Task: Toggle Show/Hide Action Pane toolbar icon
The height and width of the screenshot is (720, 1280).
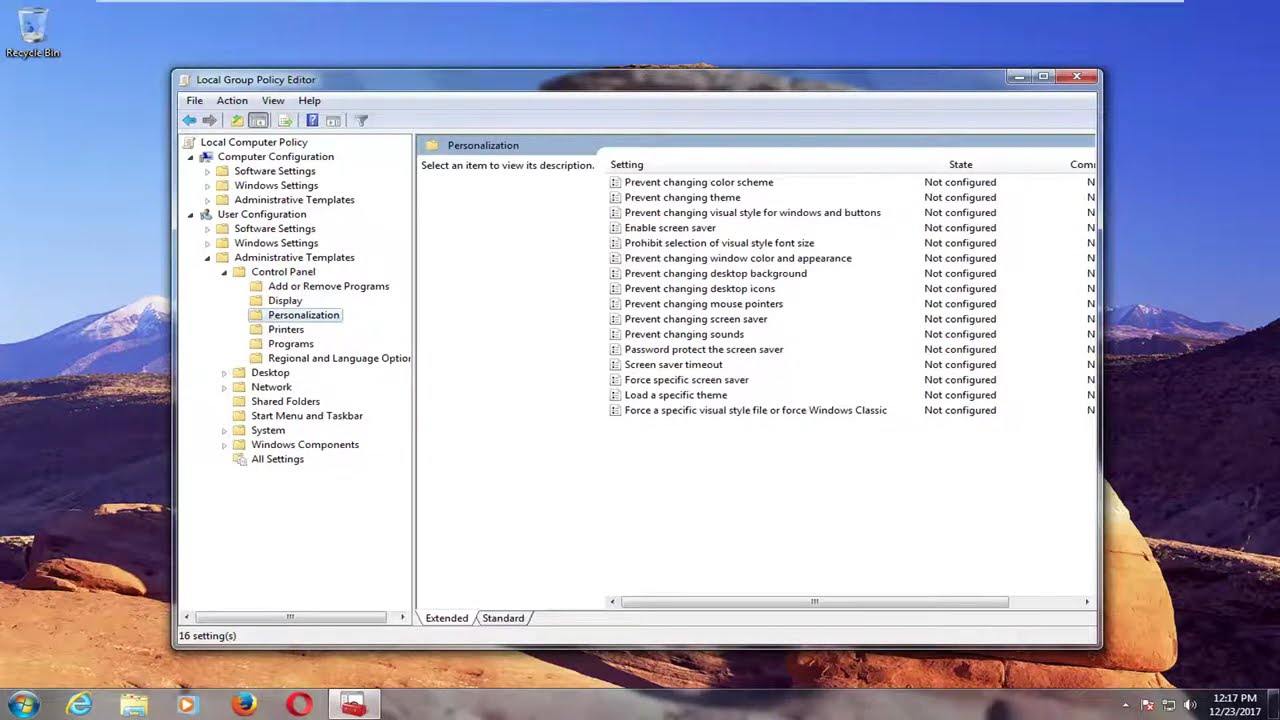Action: (x=333, y=121)
